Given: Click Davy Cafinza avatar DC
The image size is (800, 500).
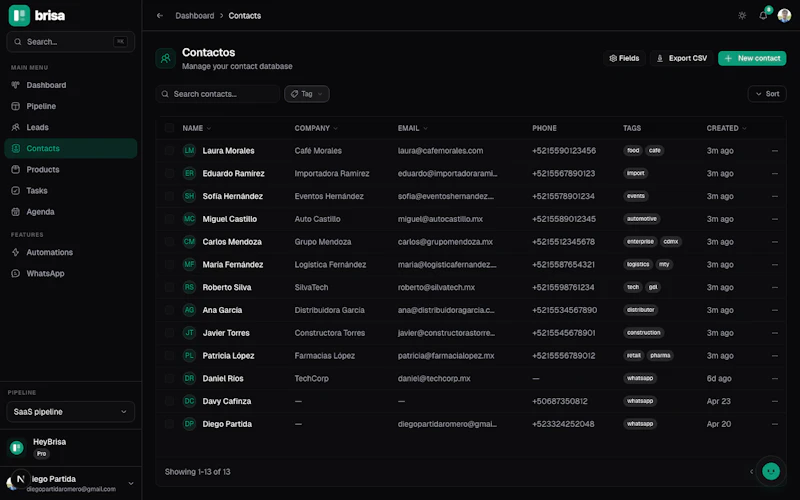Looking at the screenshot, I should (189, 401).
